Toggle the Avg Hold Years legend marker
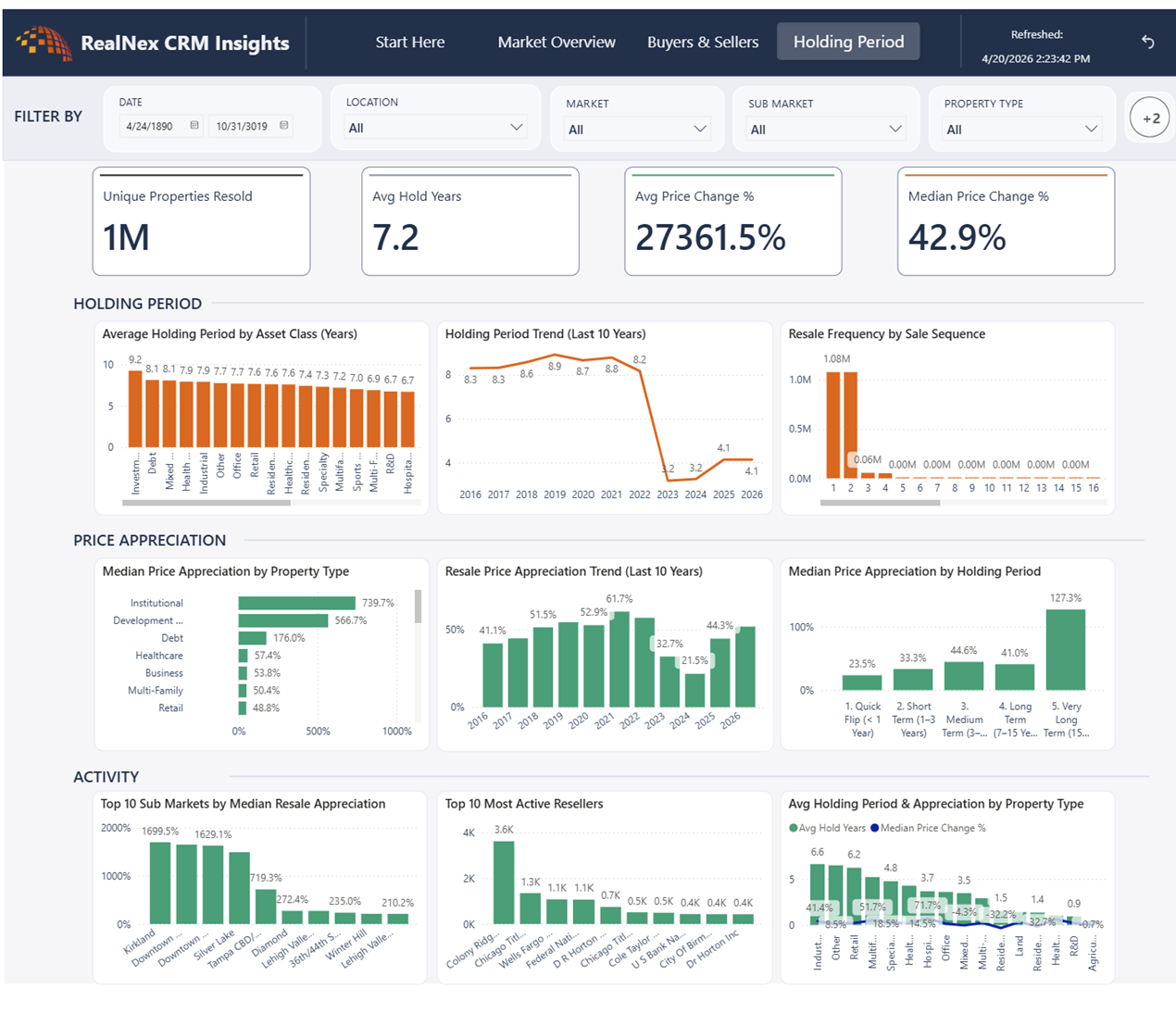1176x1013 pixels. point(793,828)
